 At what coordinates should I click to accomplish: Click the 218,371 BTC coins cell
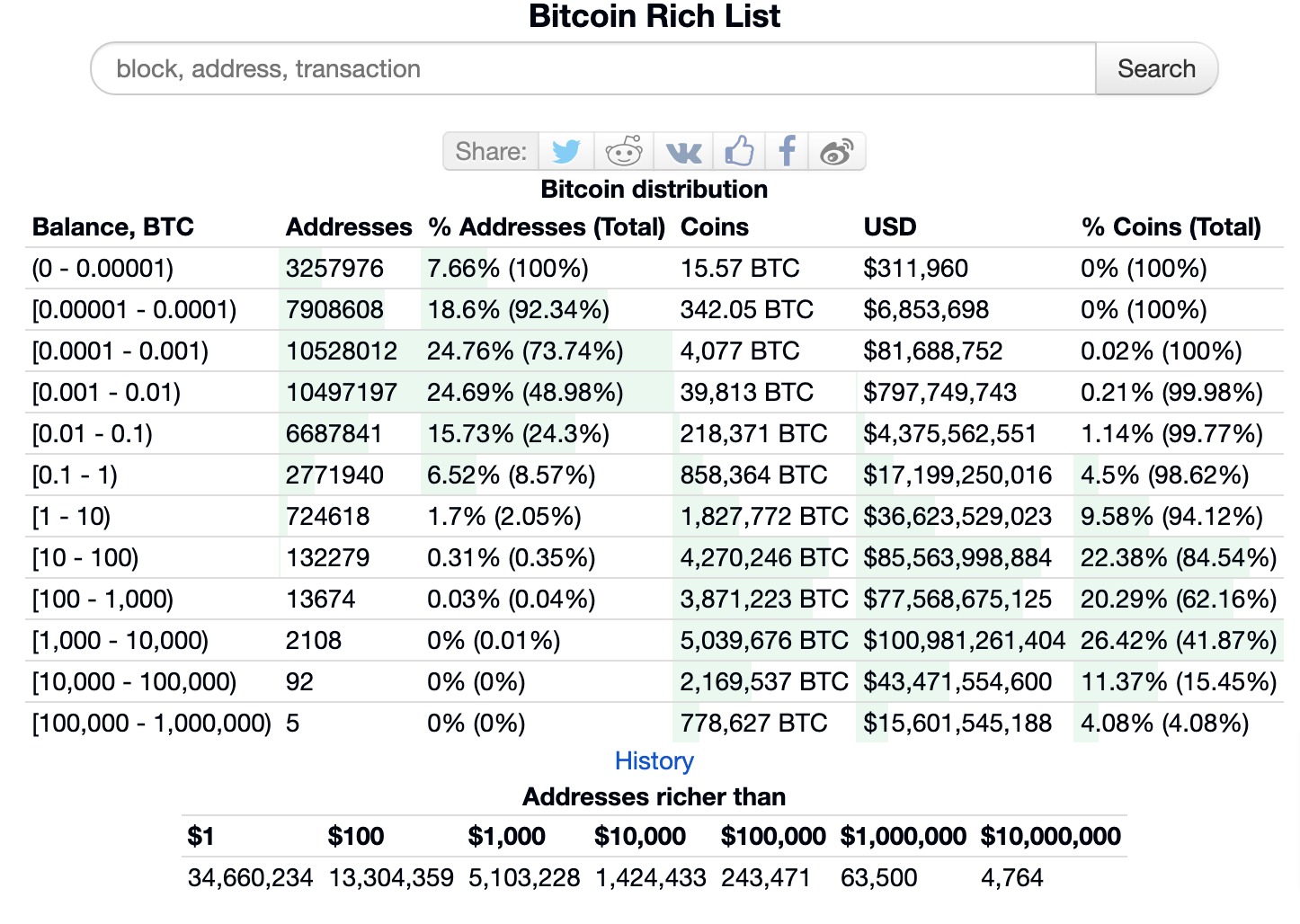[753, 433]
